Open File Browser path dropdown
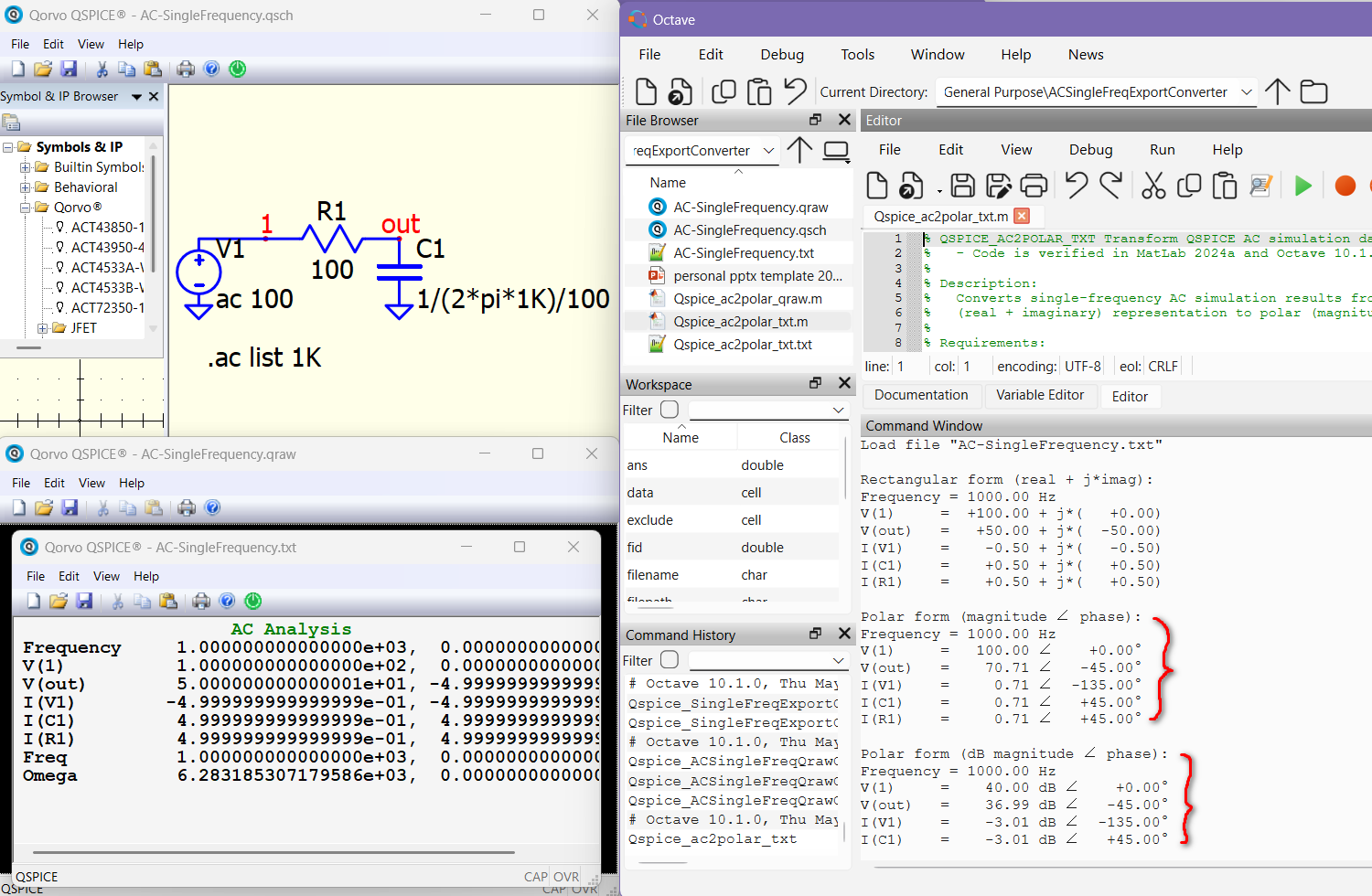This screenshot has height=896, width=1372. coord(768,150)
